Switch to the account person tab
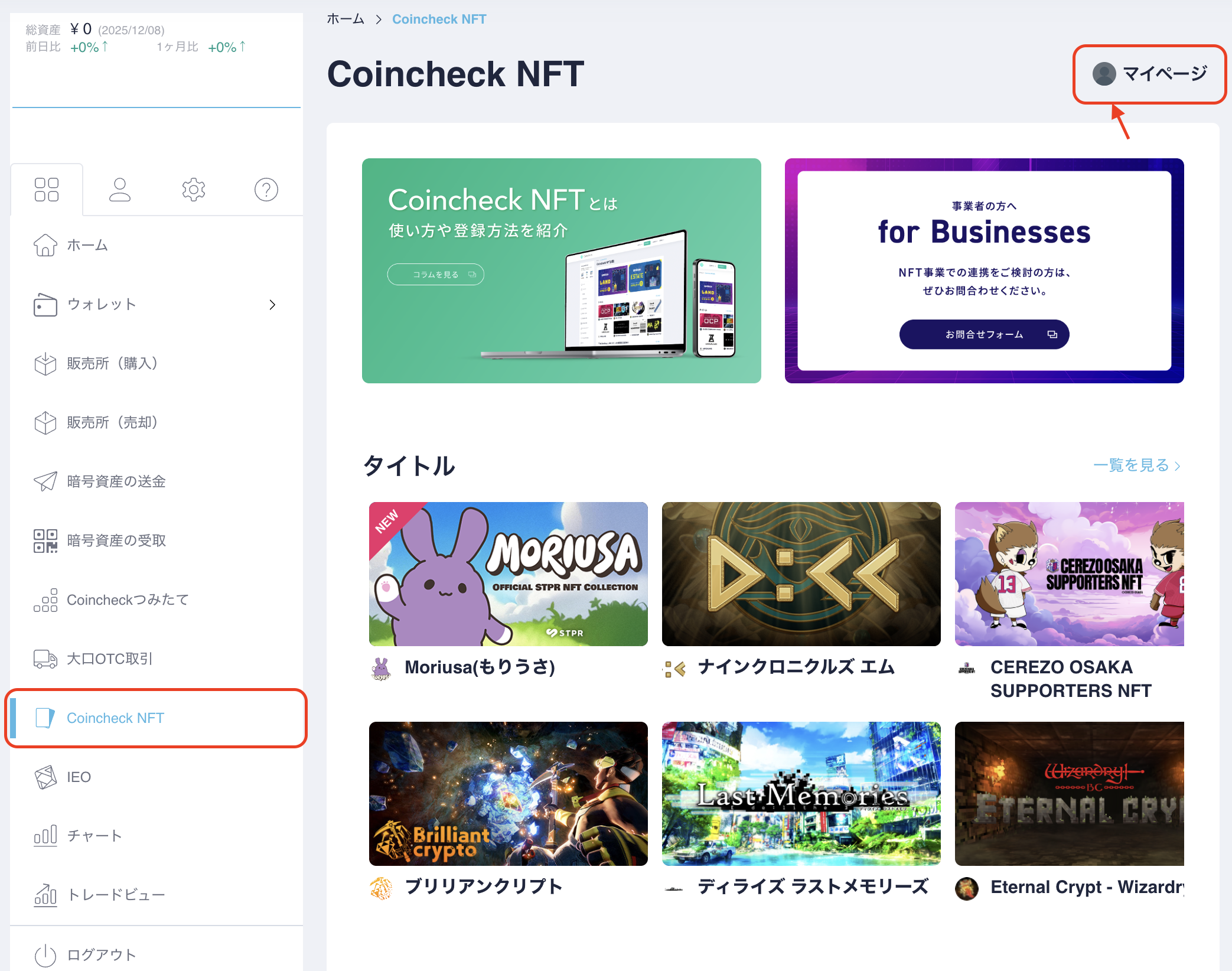The height and width of the screenshot is (971, 1232). click(120, 190)
